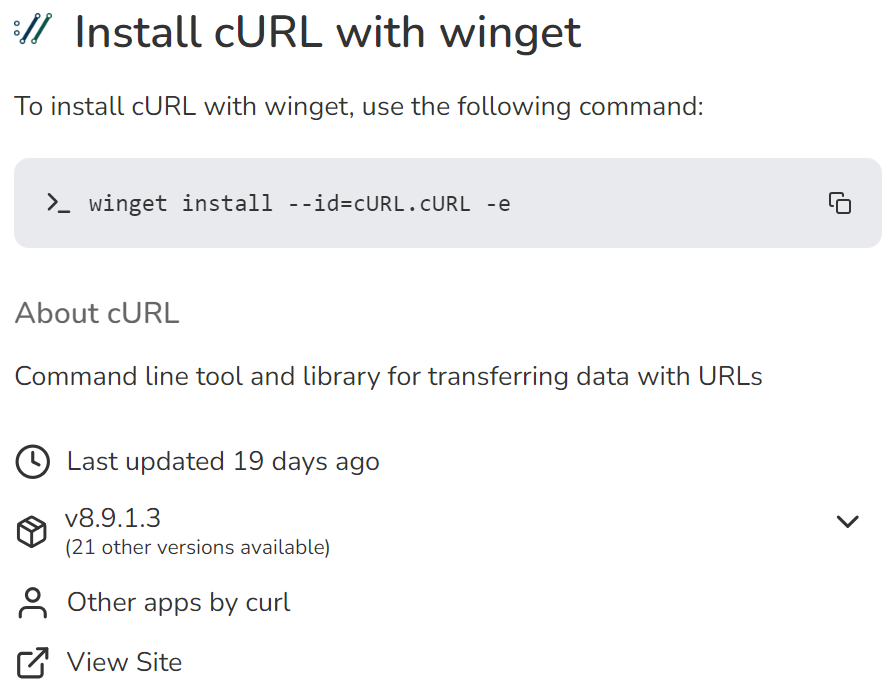Viewport: 891px width, 693px height.
Task: Expand the versions list chevron
Action: coord(847,521)
